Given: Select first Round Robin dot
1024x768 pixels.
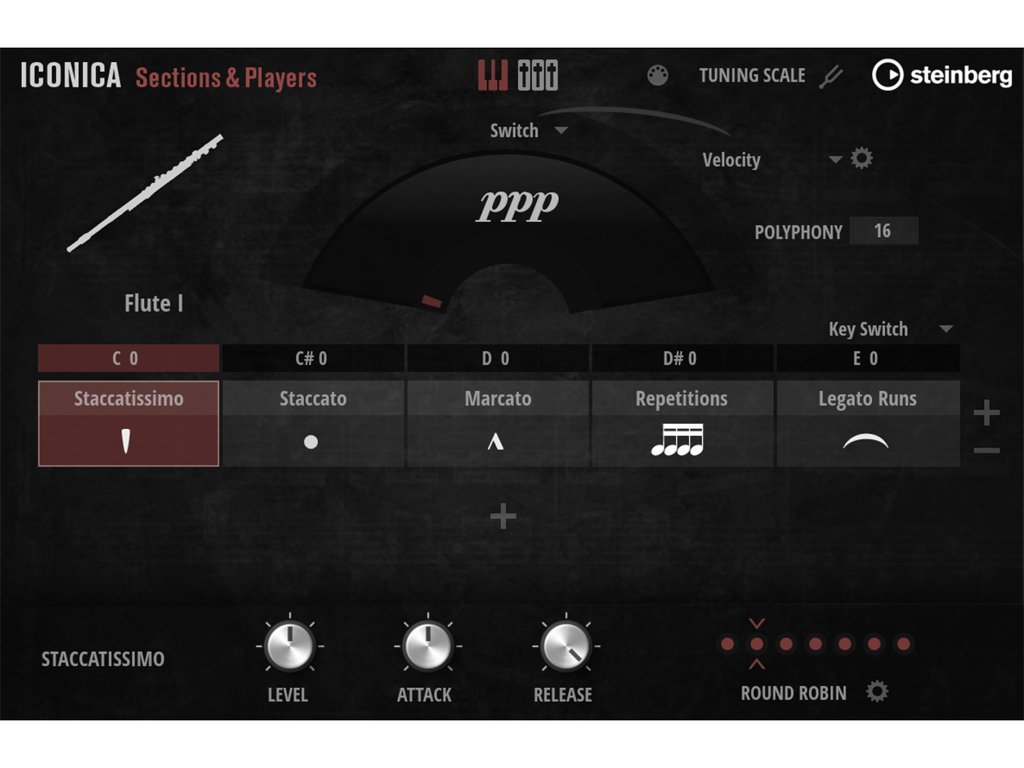Looking at the screenshot, I should pos(727,645).
